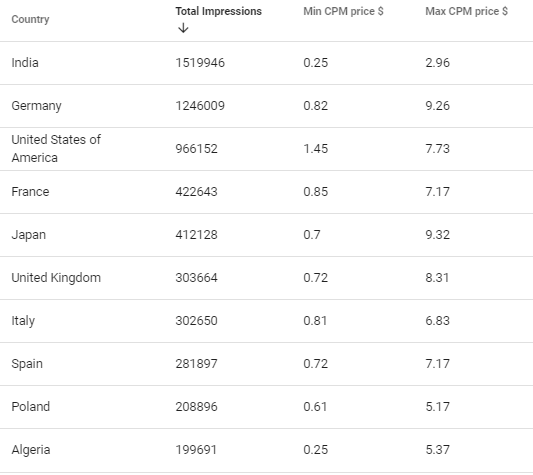The image size is (533, 475).
Task: Select the Poland row
Action: point(266,407)
